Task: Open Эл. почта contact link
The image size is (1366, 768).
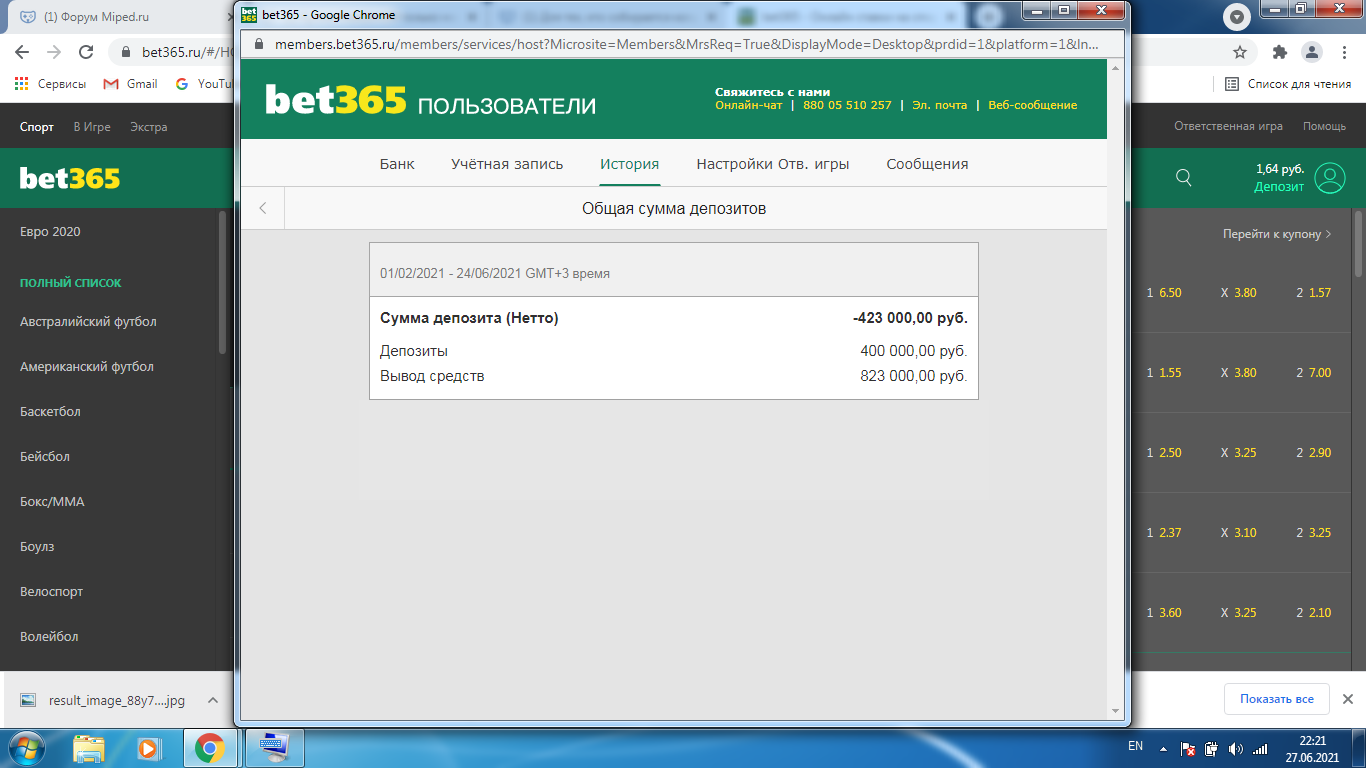Action: click(x=940, y=105)
